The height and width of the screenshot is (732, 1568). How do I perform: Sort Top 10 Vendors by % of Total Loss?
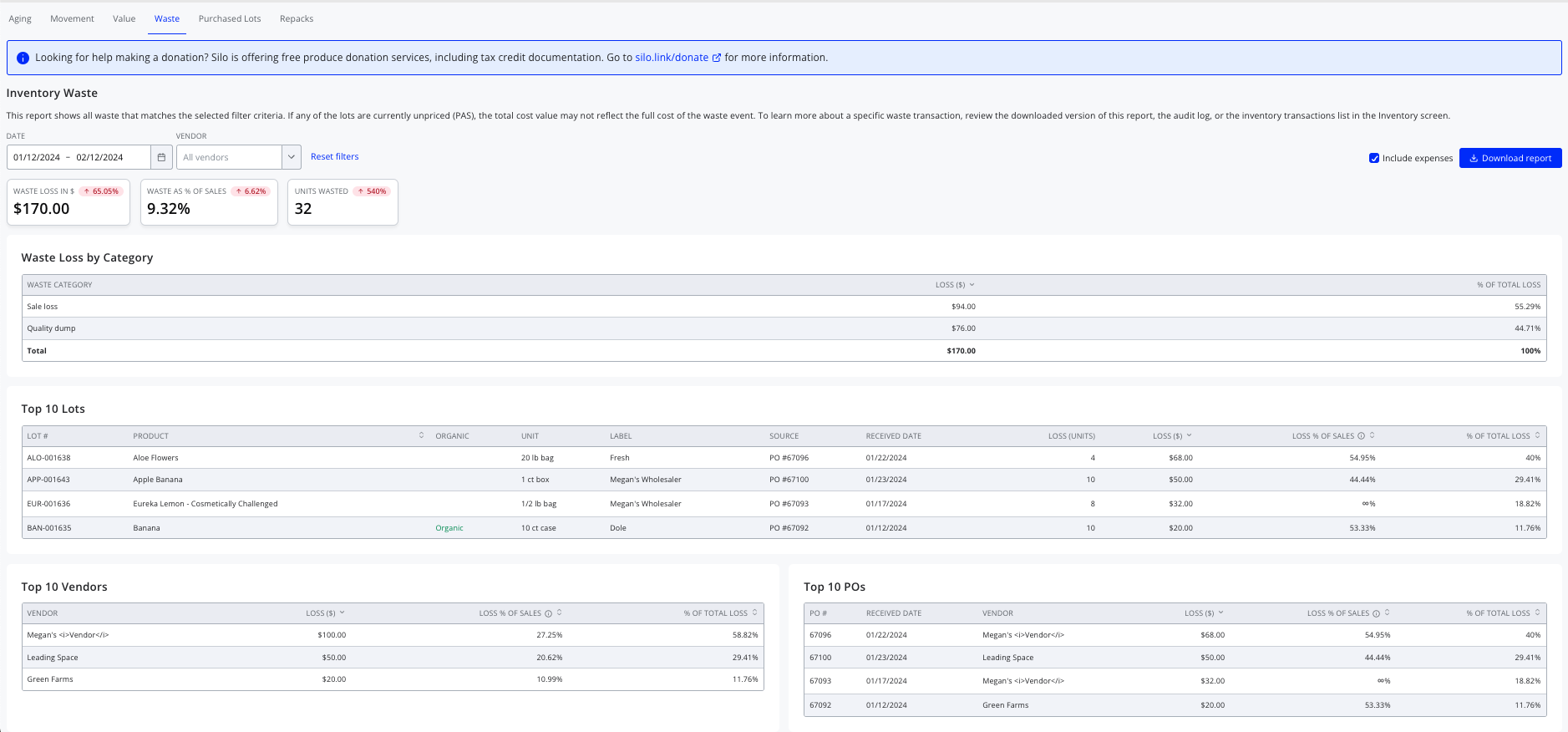tap(754, 613)
